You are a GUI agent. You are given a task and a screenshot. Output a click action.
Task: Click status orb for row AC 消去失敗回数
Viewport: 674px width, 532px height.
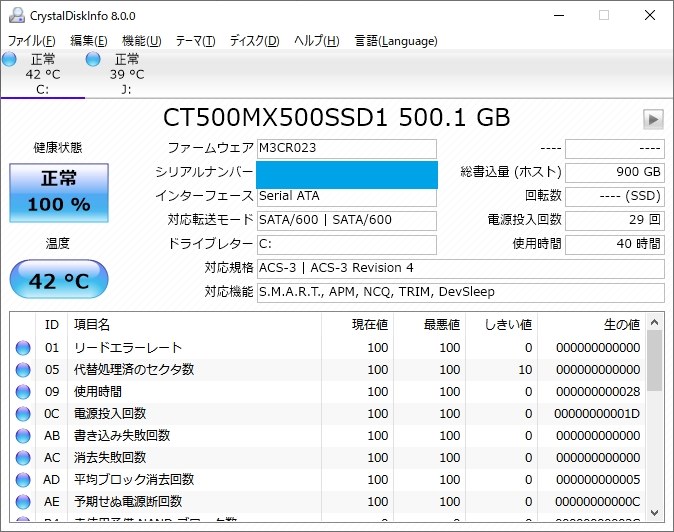tap(23, 458)
